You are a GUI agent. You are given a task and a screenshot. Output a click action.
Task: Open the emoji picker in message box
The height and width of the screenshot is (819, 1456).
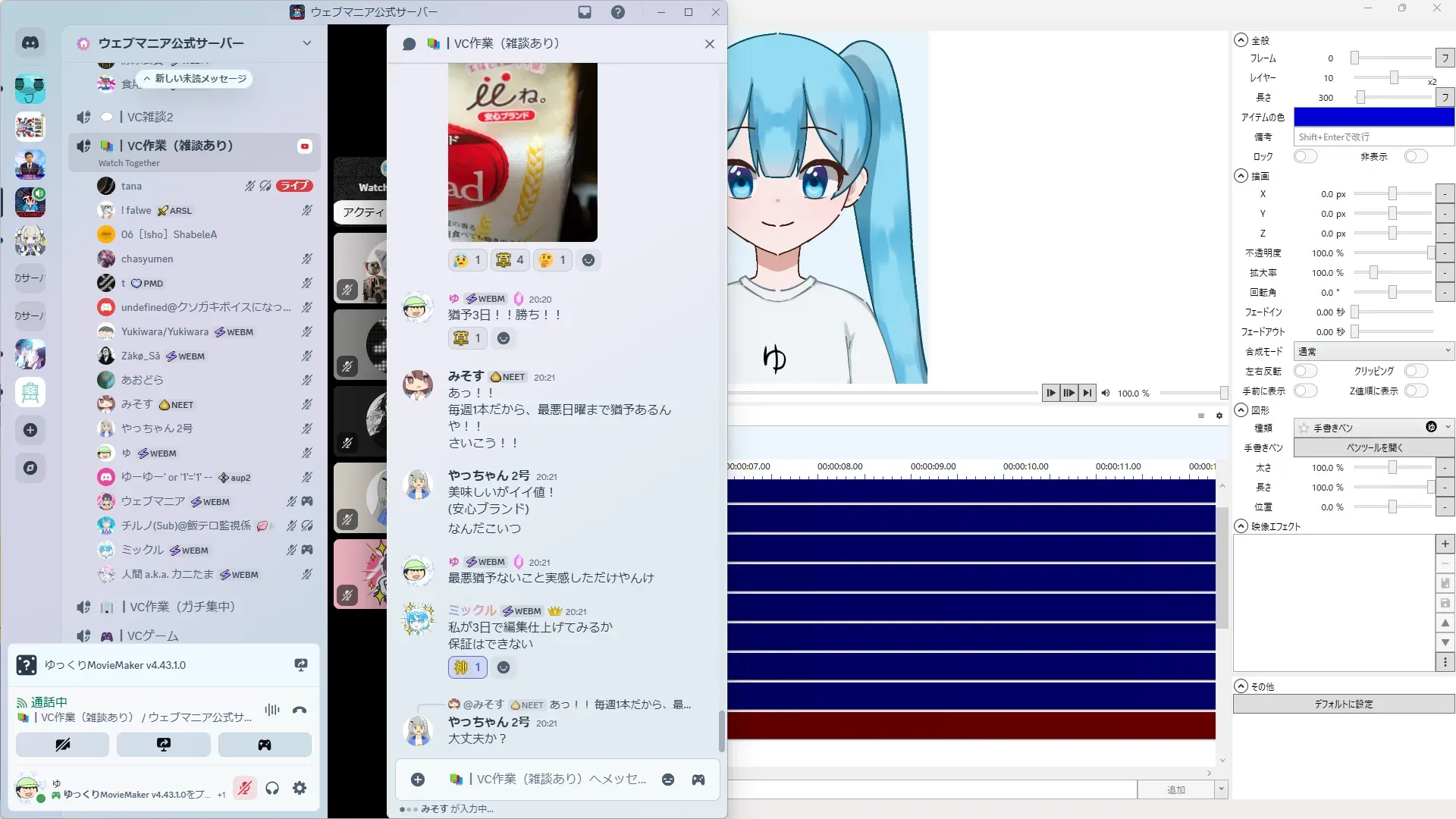coord(667,779)
